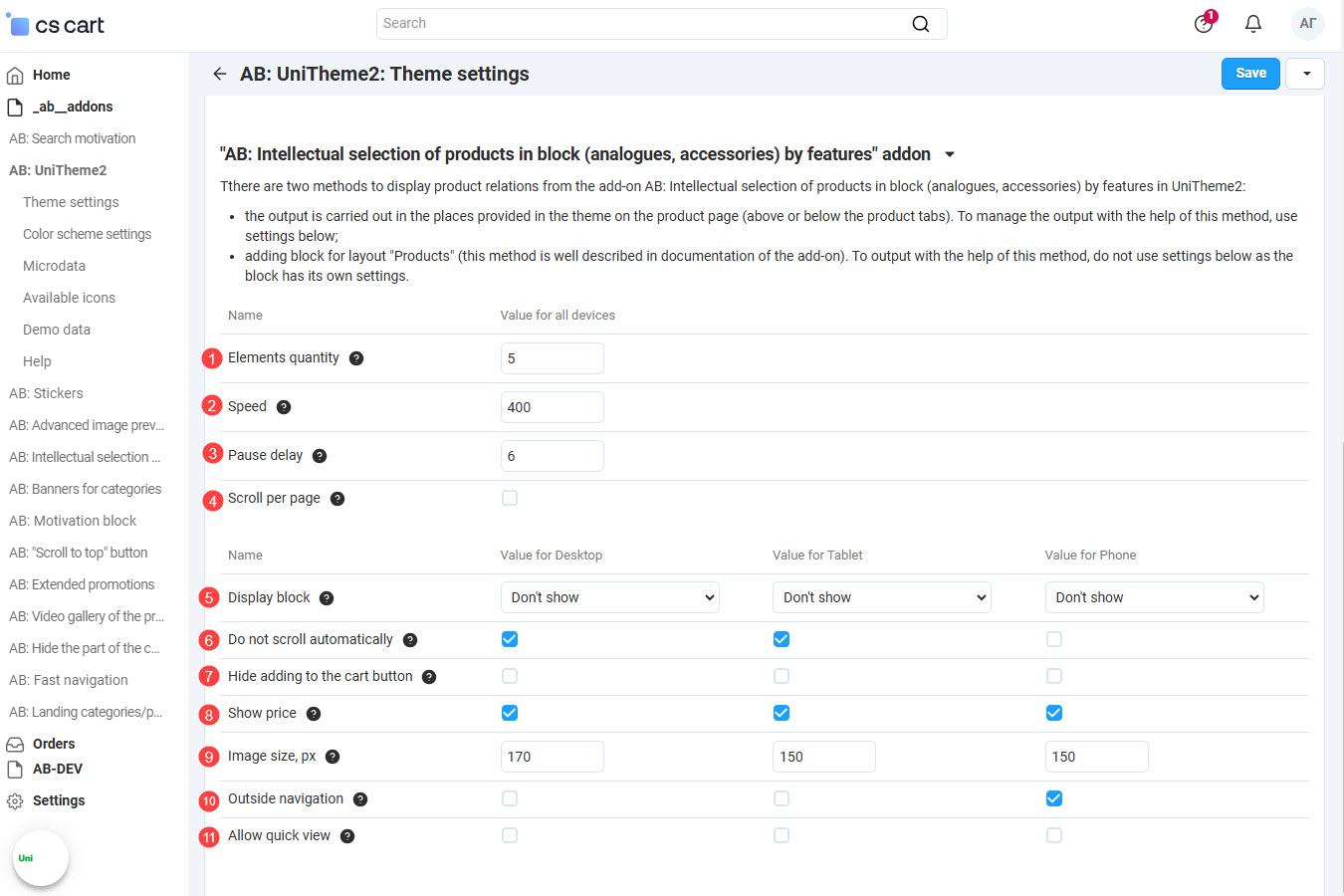1344x896 pixels.
Task: Check Allow quick view for Desktop
Action: (x=510, y=835)
